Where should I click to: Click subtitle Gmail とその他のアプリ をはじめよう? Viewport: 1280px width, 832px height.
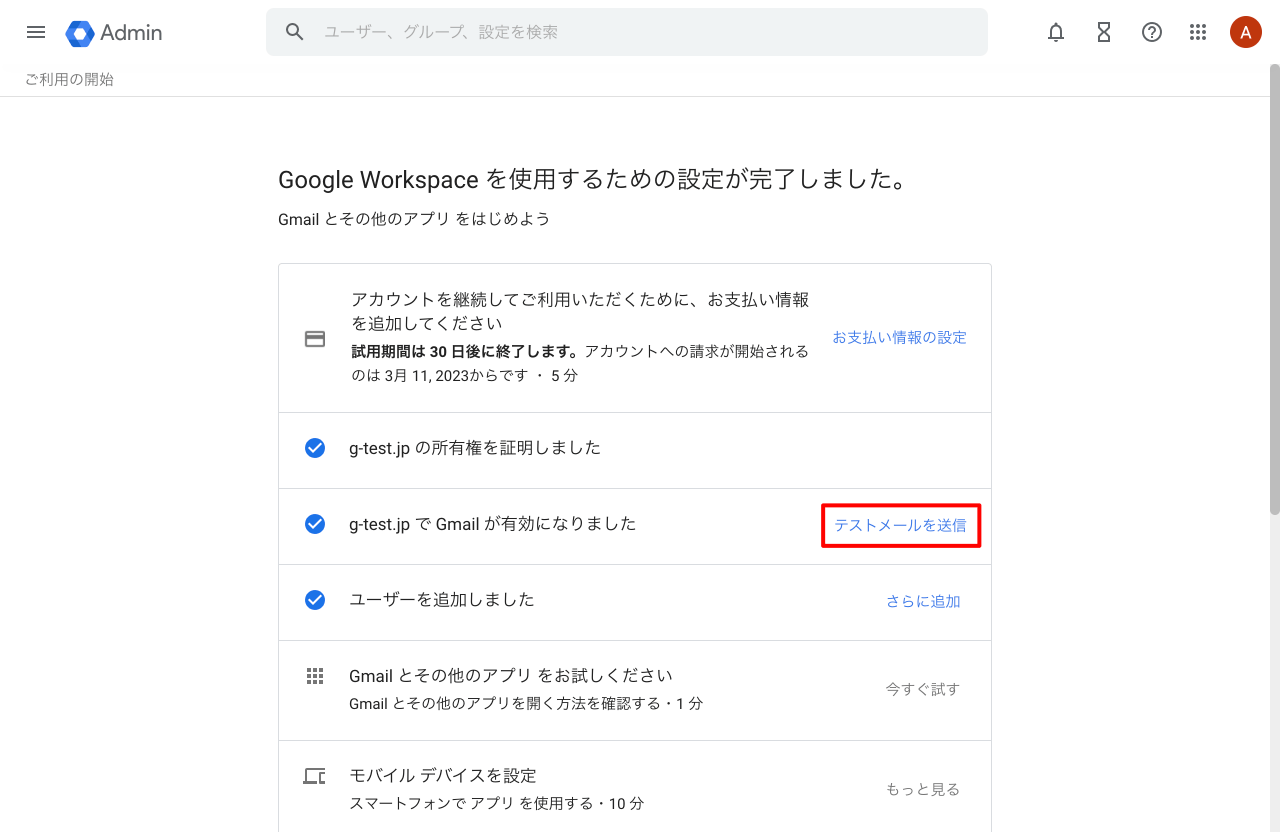(x=414, y=219)
